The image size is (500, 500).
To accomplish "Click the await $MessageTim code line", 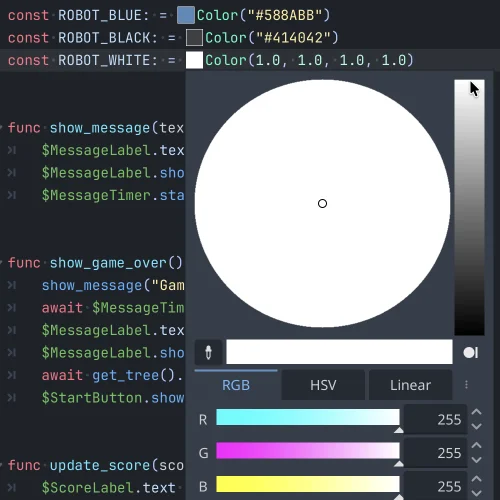I will 113,308.
